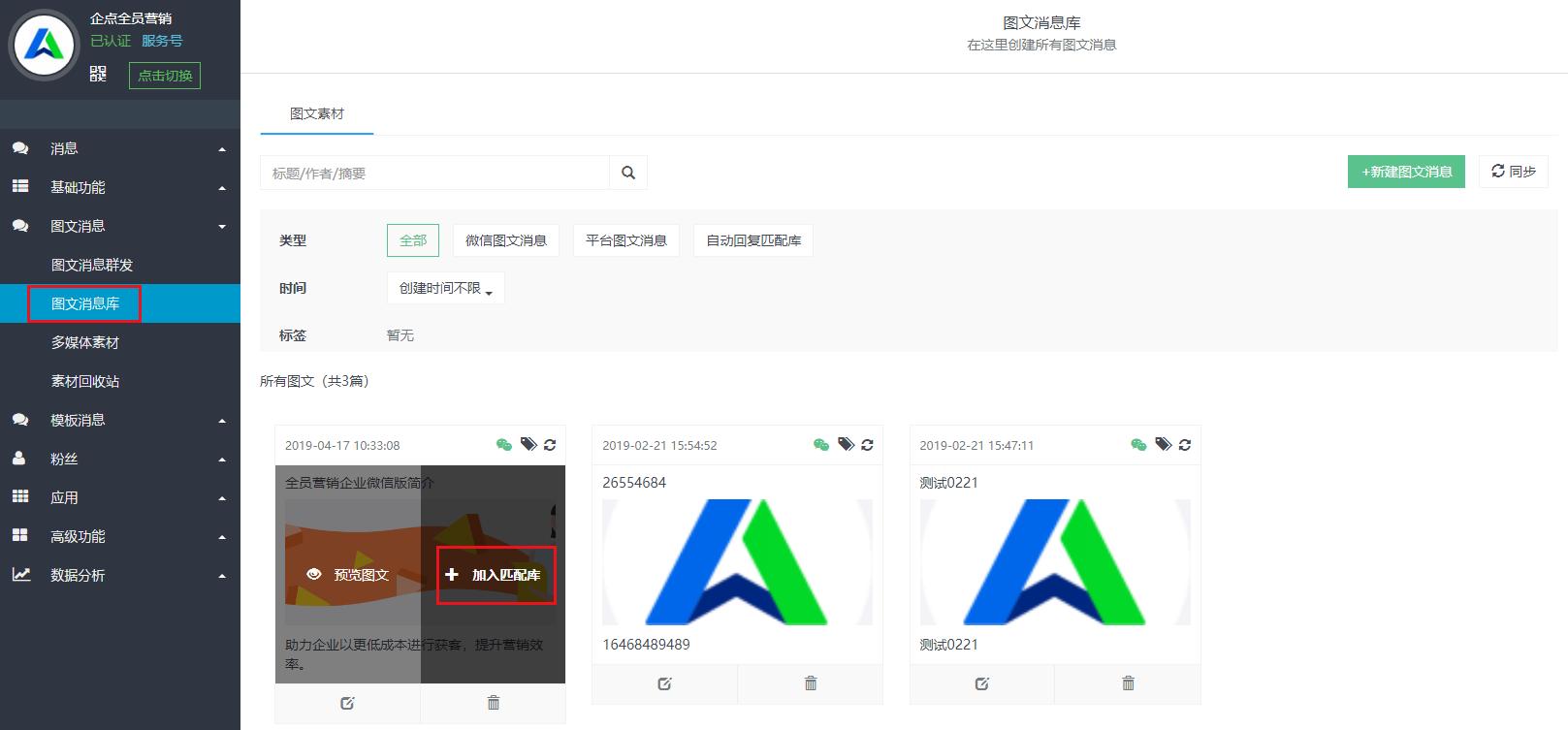1568x730 pixels.
Task: Click the account logo avatar
Action: (x=44, y=46)
